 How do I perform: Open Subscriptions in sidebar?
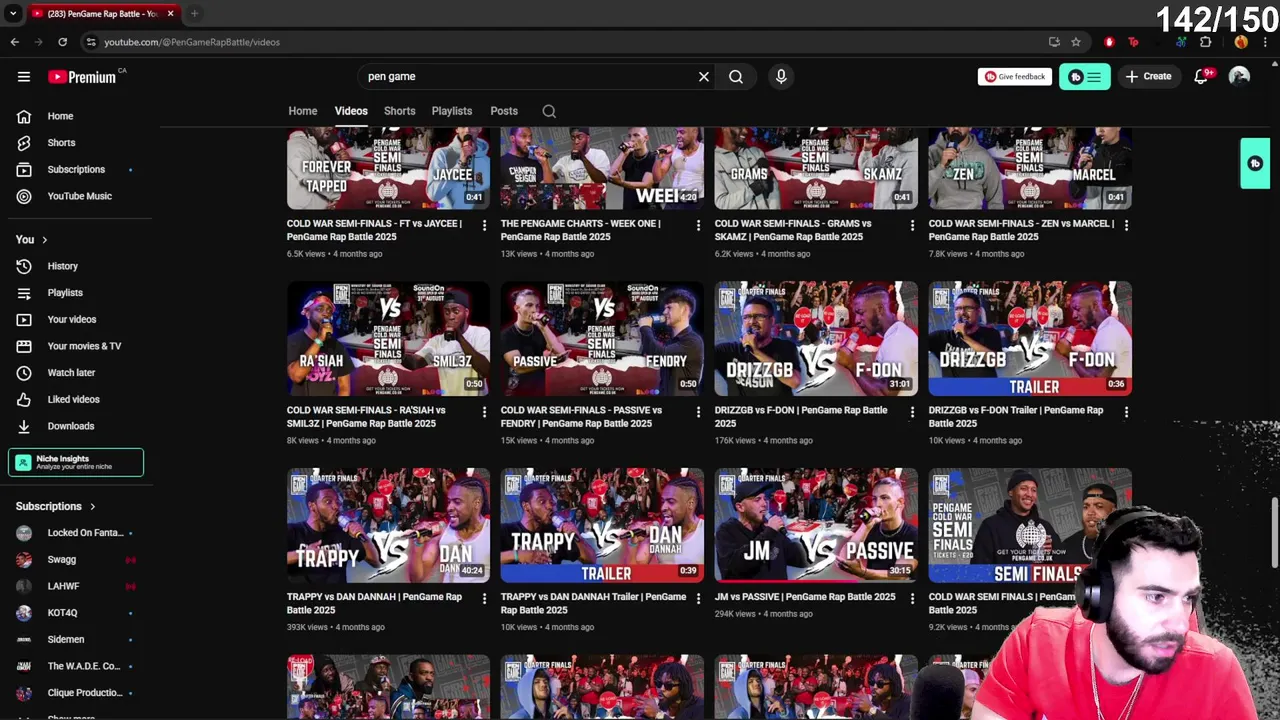click(76, 169)
